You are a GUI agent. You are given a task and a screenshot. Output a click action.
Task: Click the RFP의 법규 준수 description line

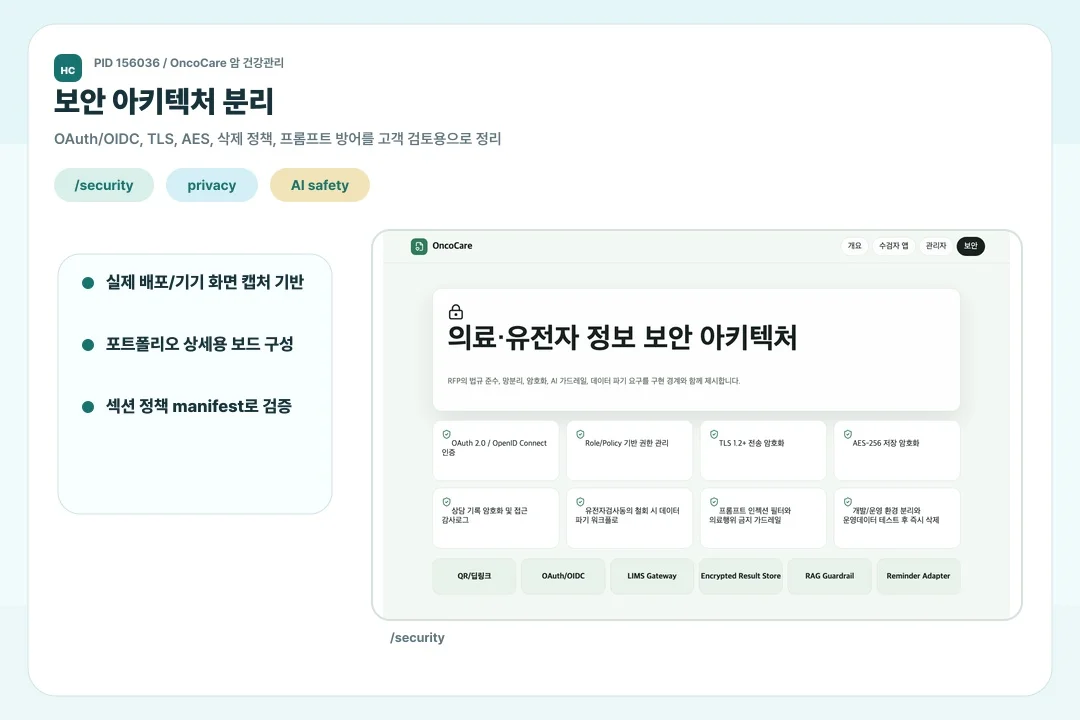tap(594, 381)
